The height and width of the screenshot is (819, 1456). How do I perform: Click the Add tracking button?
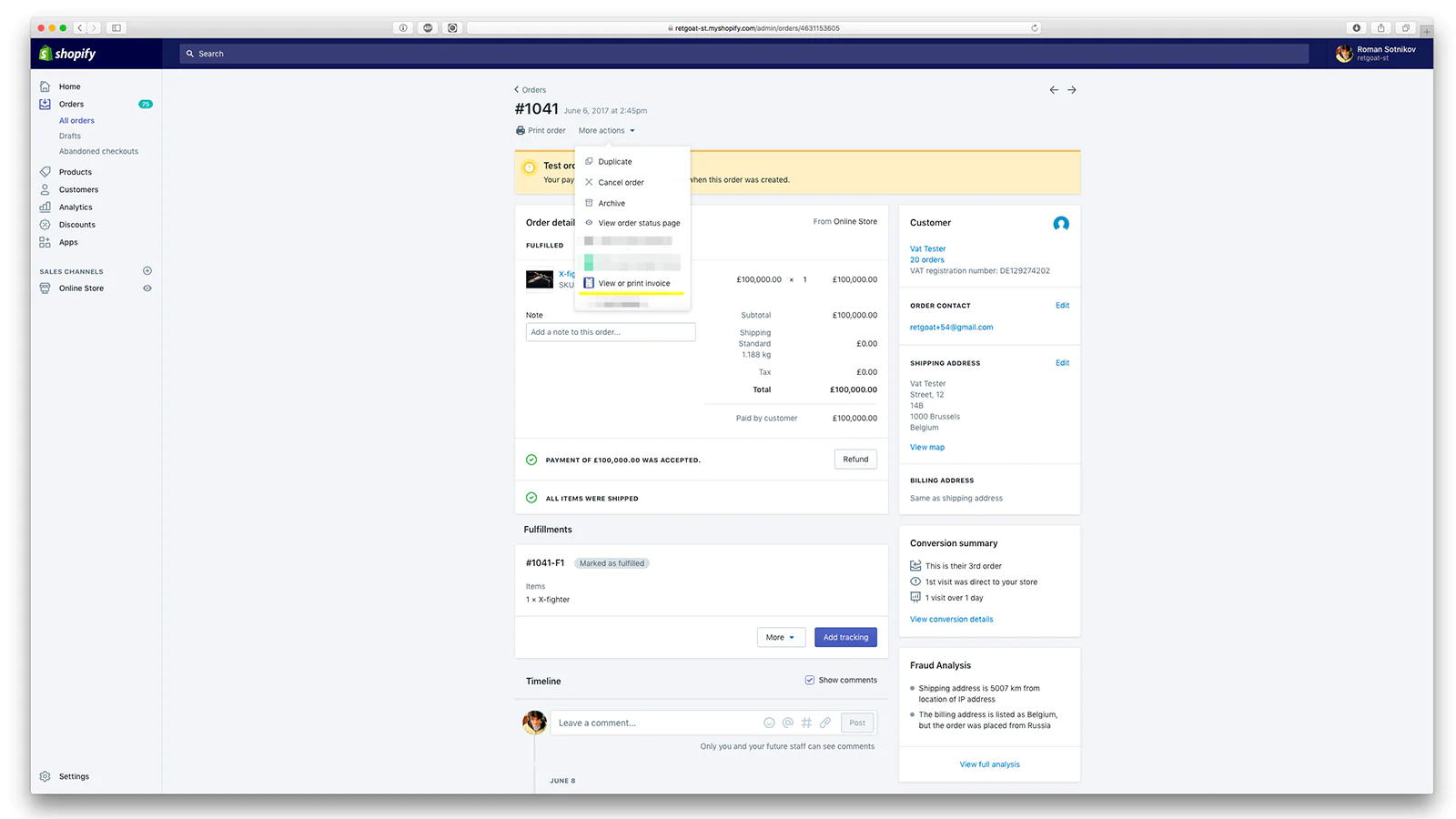[845, 637]
